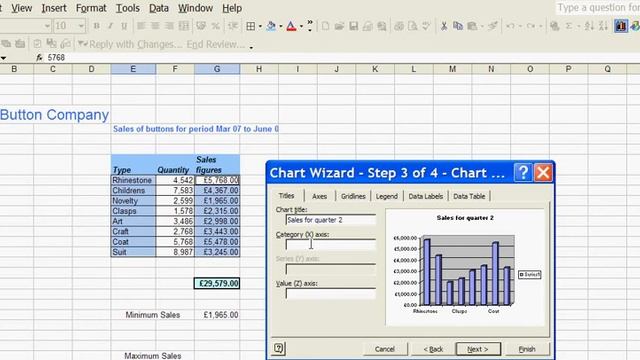Toggle Bold formatting in the toolbar
This screenshot has width=640, height=360.
click(96, 26)
